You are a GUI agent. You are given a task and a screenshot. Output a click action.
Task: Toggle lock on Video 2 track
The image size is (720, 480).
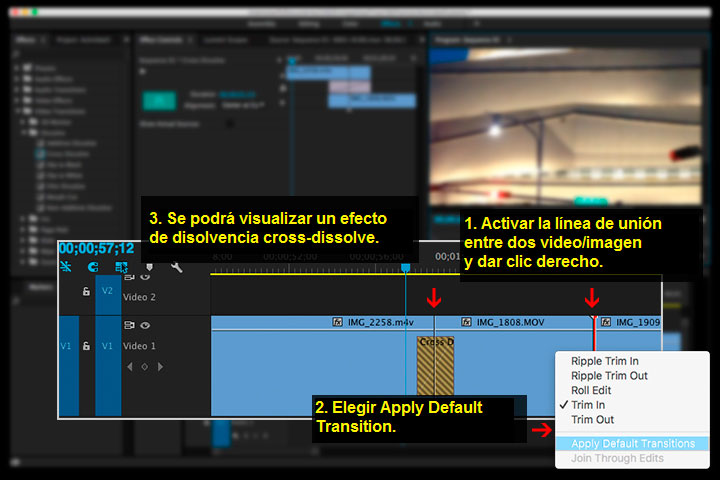[86, 291]
